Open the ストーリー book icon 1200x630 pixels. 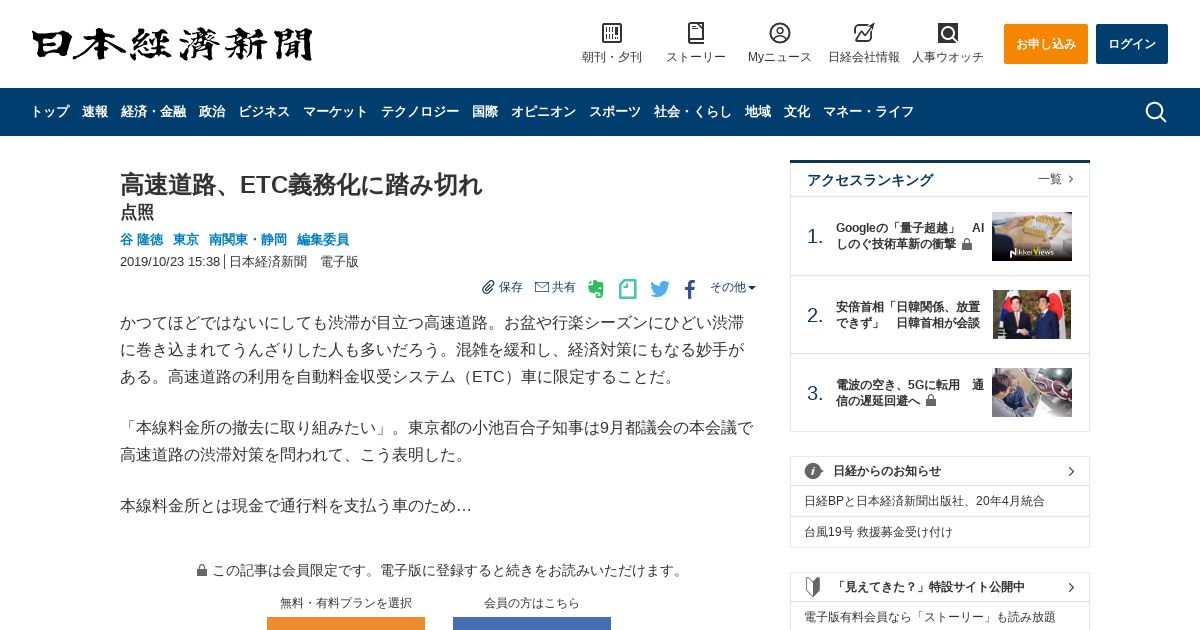tap(696, 33)
